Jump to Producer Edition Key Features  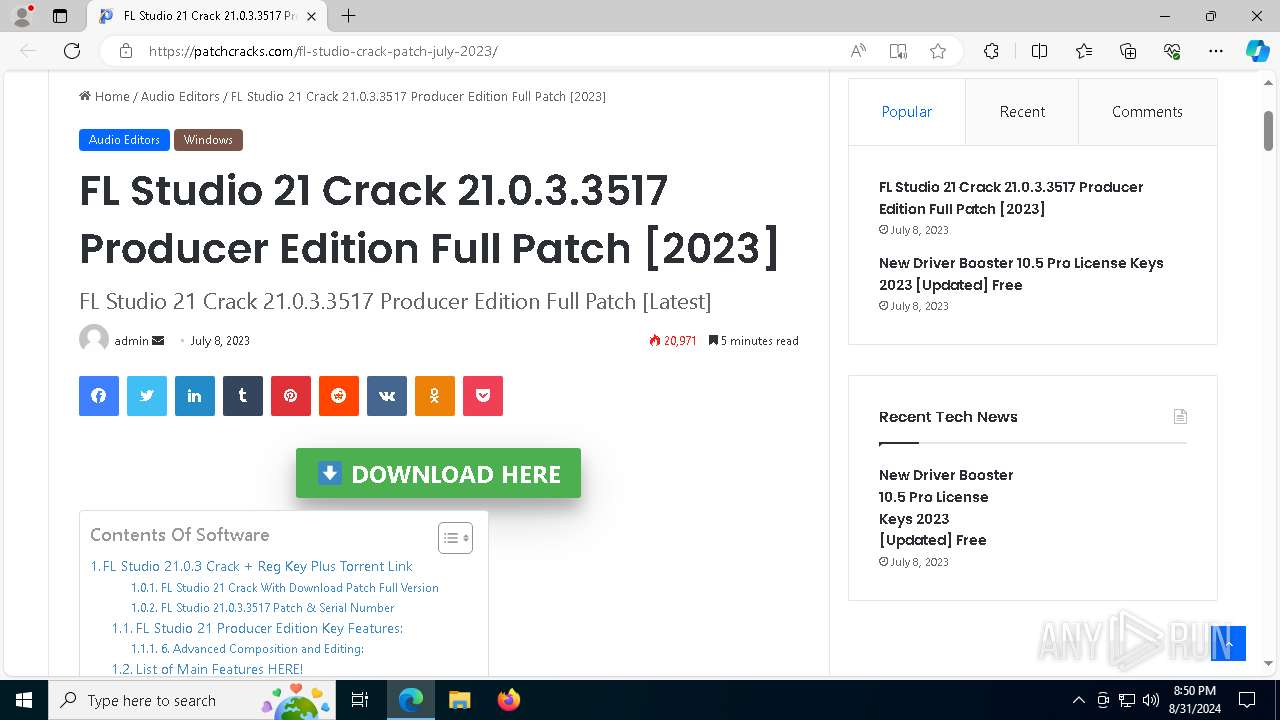[x=257, y=628]
